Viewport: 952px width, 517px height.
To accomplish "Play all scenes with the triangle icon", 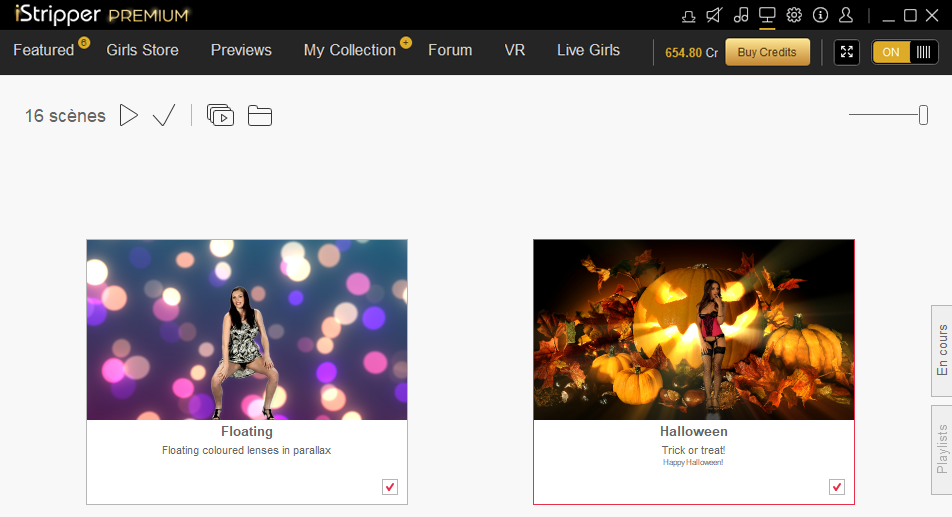I will (x=129, y=115).
